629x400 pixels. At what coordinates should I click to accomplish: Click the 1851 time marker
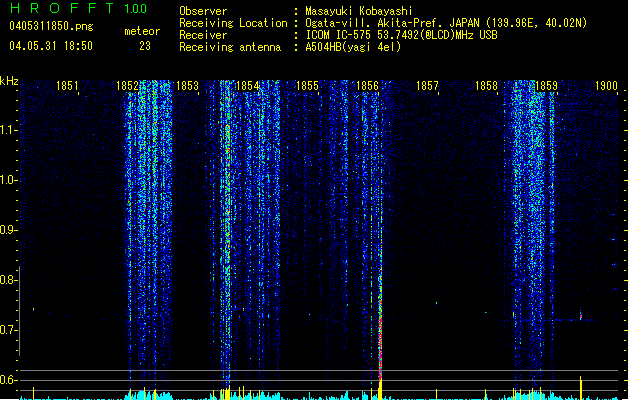(x=67, y=85)
